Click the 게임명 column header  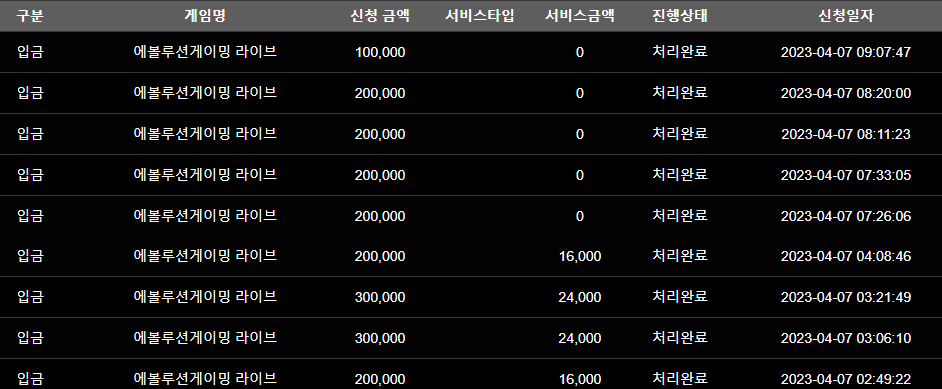205,16
